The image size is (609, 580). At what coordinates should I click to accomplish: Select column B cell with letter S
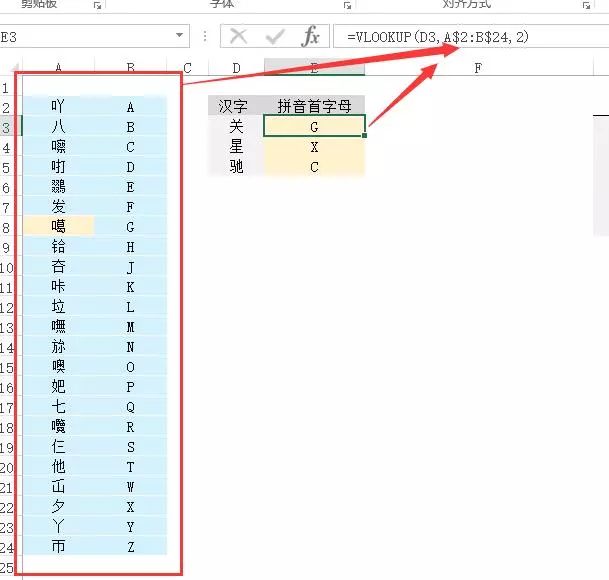pyautogui.click(x=130, y=447)
